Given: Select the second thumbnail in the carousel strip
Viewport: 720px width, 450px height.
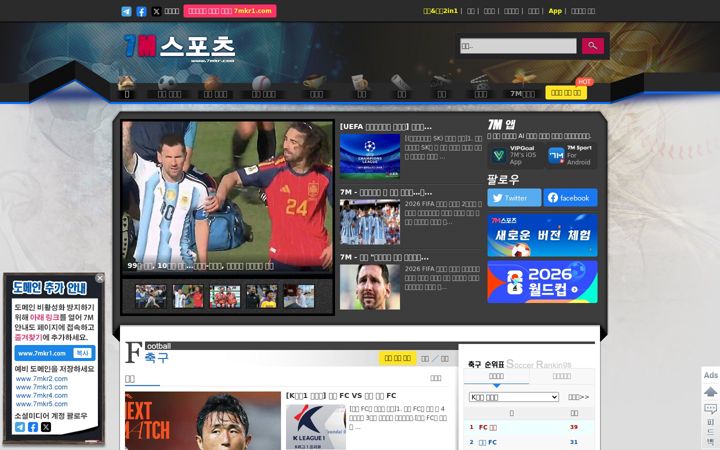Looking at the screenshot, I should click(x=188, y=296).
